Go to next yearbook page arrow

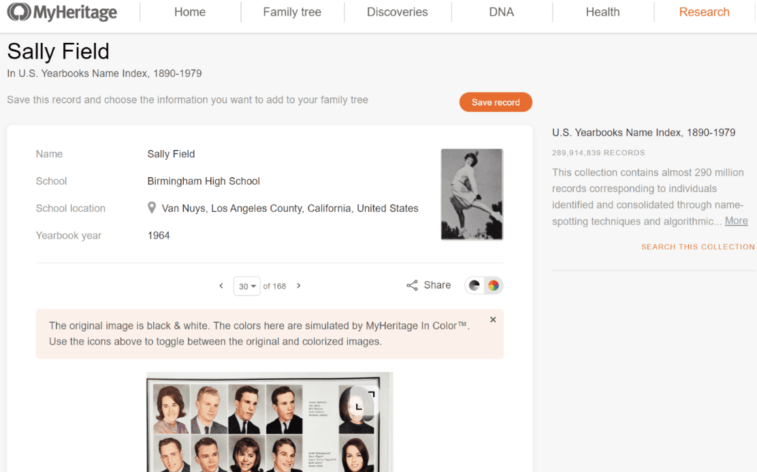(298, 286)
